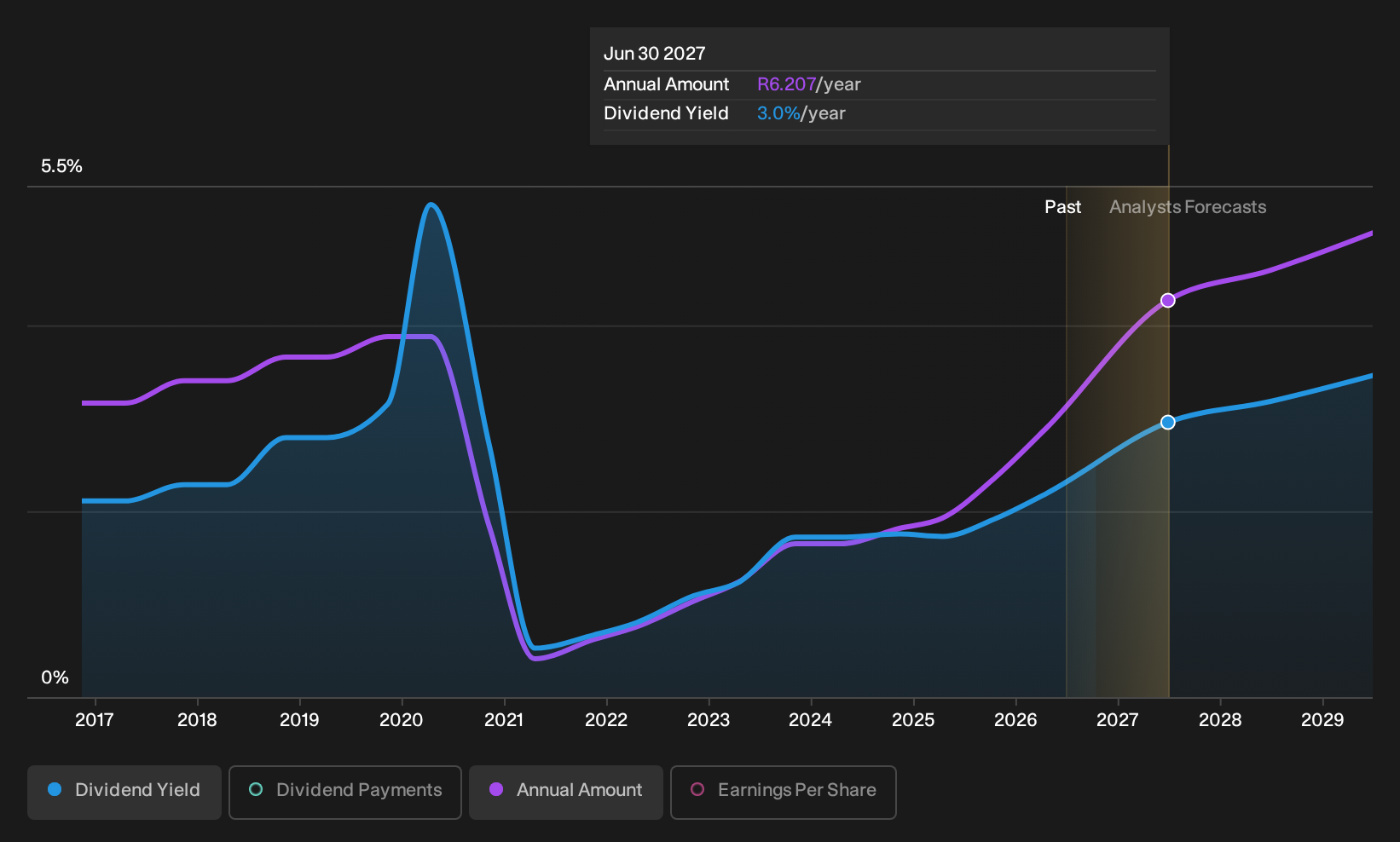Toggle the Dividend Yield series
Image resolution: width=1400 pixels, height=842 pixels.
124,793
